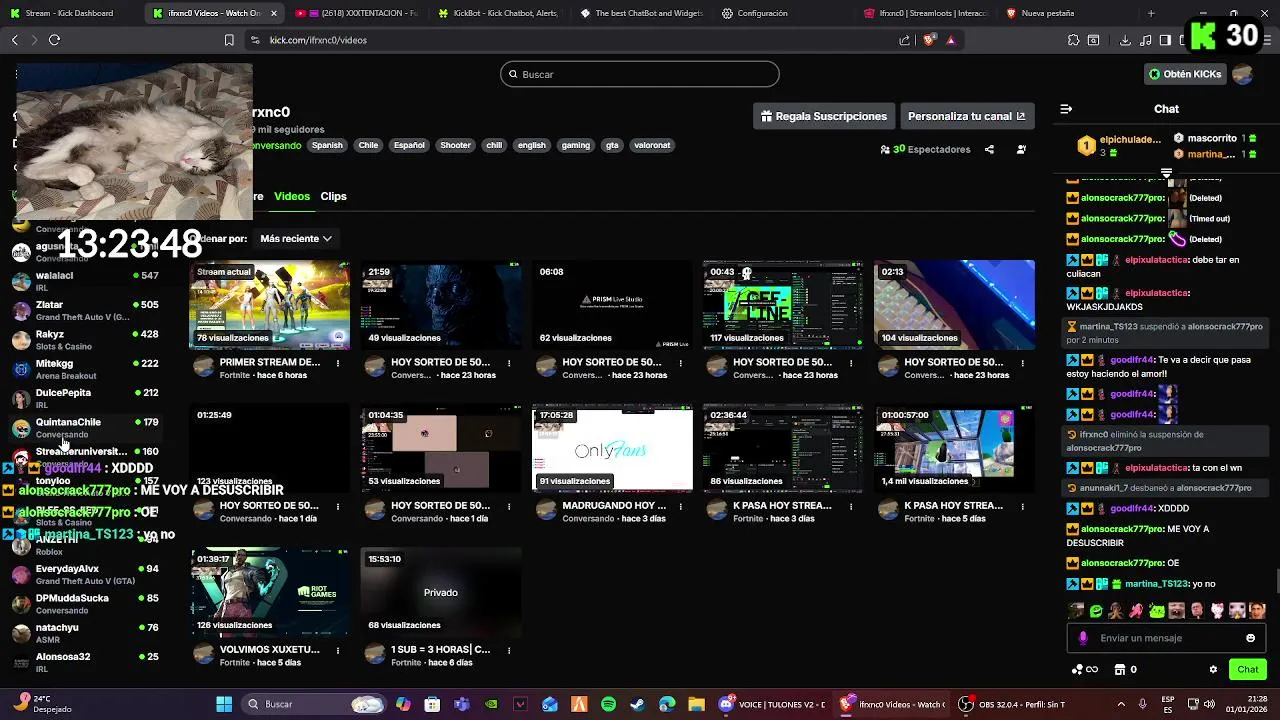Image resolution: width=1280 pixels, height=720 pixels.
Task: Open the three-dot menu for the MADRUGANDO HOY video
Action: 680,507
